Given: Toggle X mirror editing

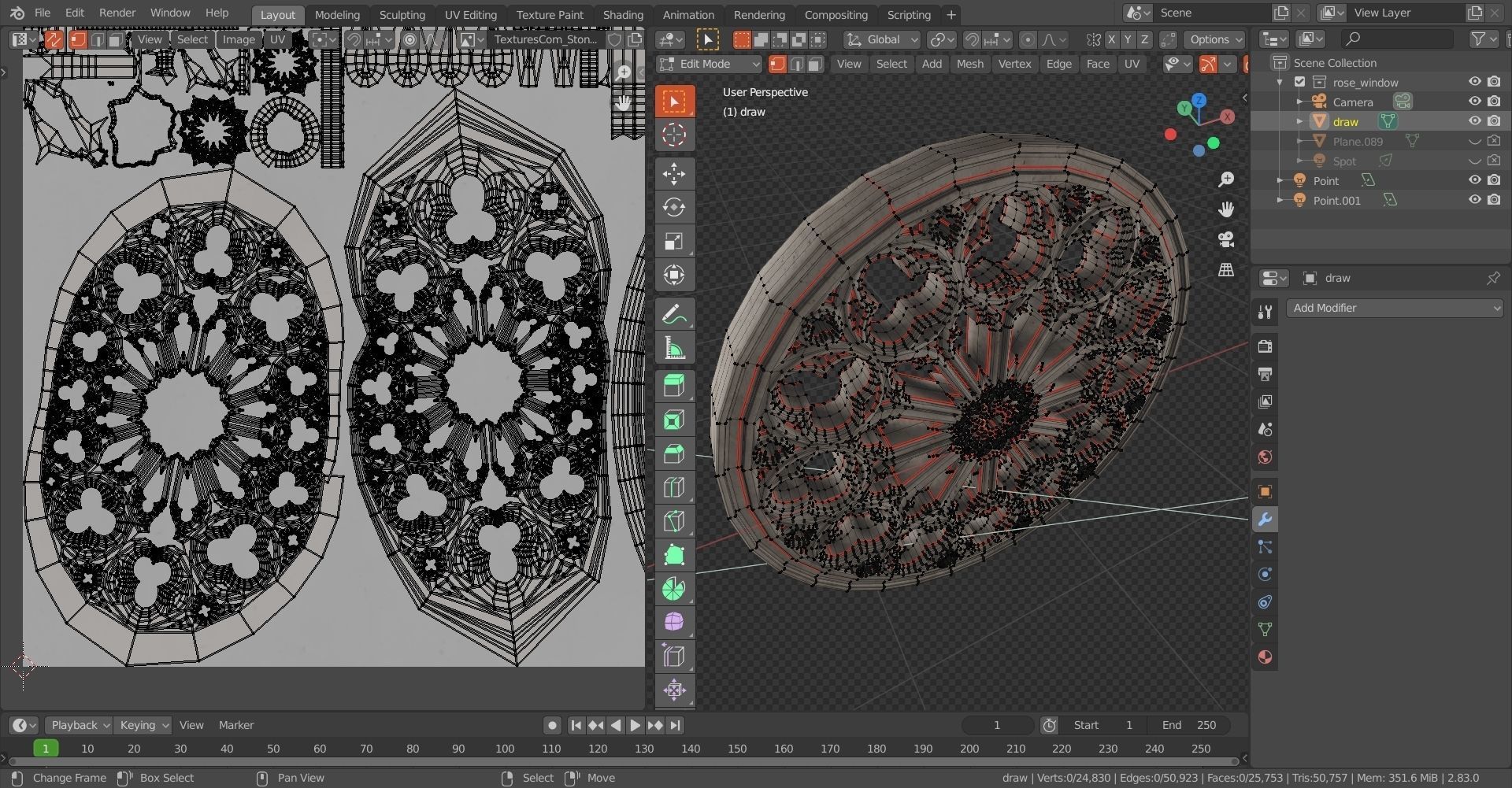Looking at the screenshot, I should tap(1111, 39).
